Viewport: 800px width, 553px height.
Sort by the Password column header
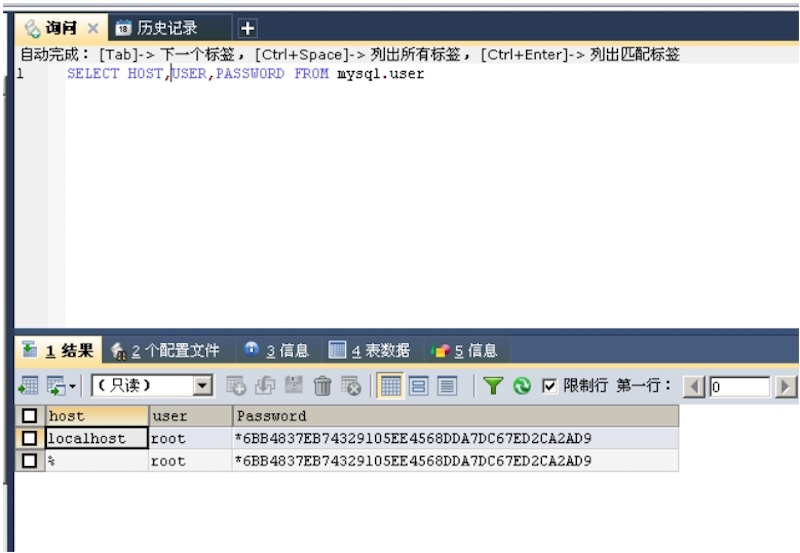(x=454, y=416)
